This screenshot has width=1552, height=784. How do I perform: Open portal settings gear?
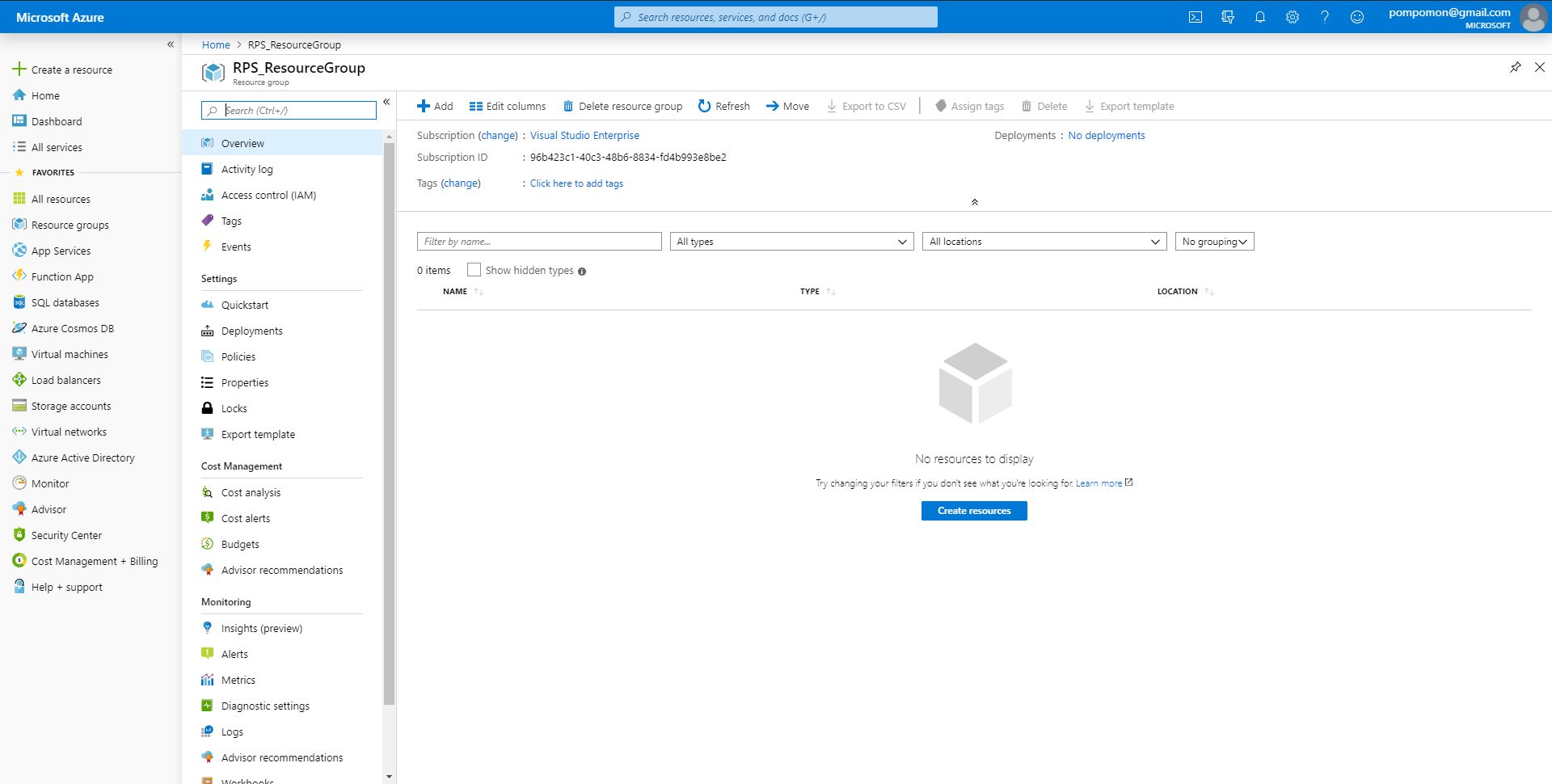tap(1293, 17)
